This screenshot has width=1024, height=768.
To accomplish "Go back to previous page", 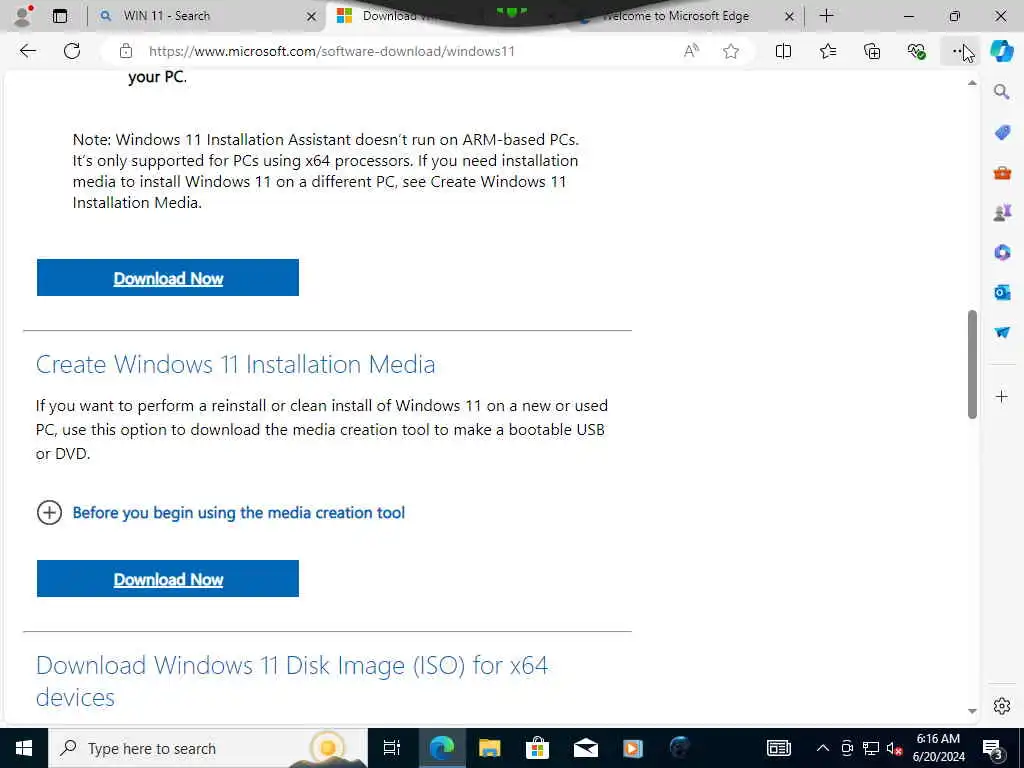I will point(27,51).
